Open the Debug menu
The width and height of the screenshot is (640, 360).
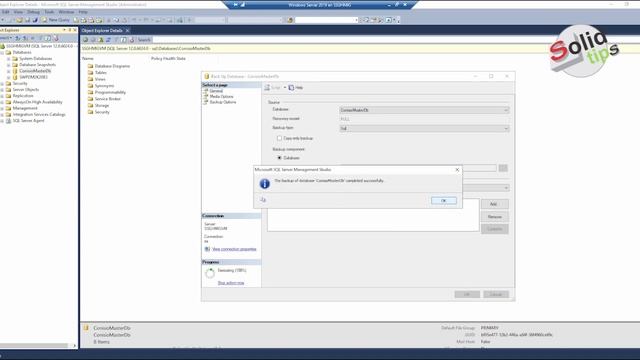pyautogui.click(x=33, y=12)
